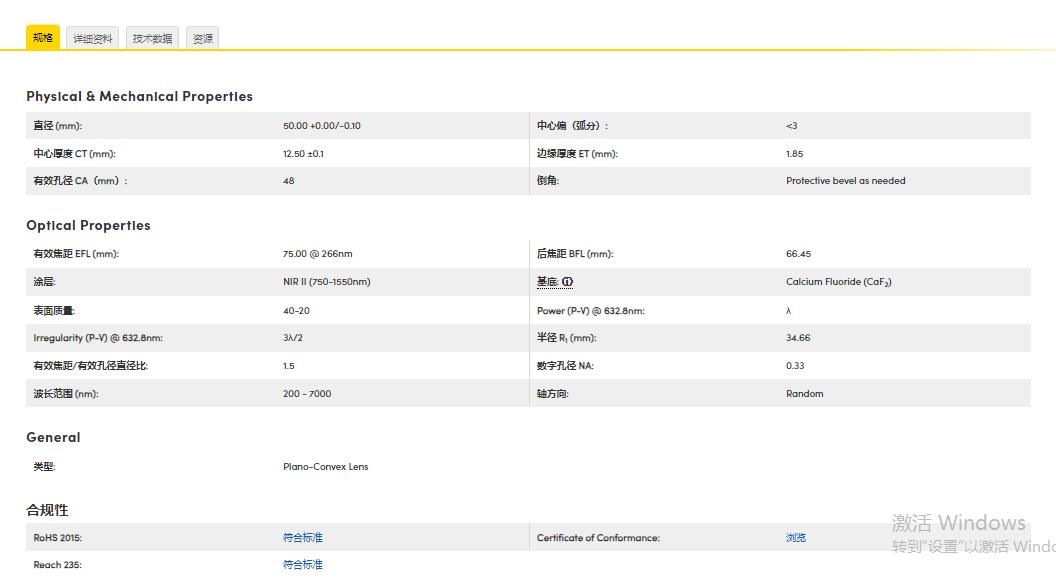Image resolution: width=1056 pixels, height=580 pixels.
Task: Click the Optical Properties heading
Action: click(88, 225)
